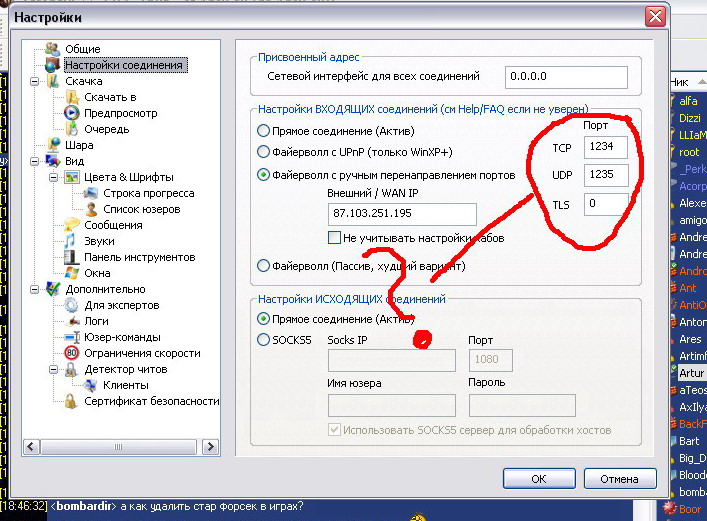707x521 pixels.
Task: Select the SOCKS5 outgoing option
Action: tap(263, 339)
